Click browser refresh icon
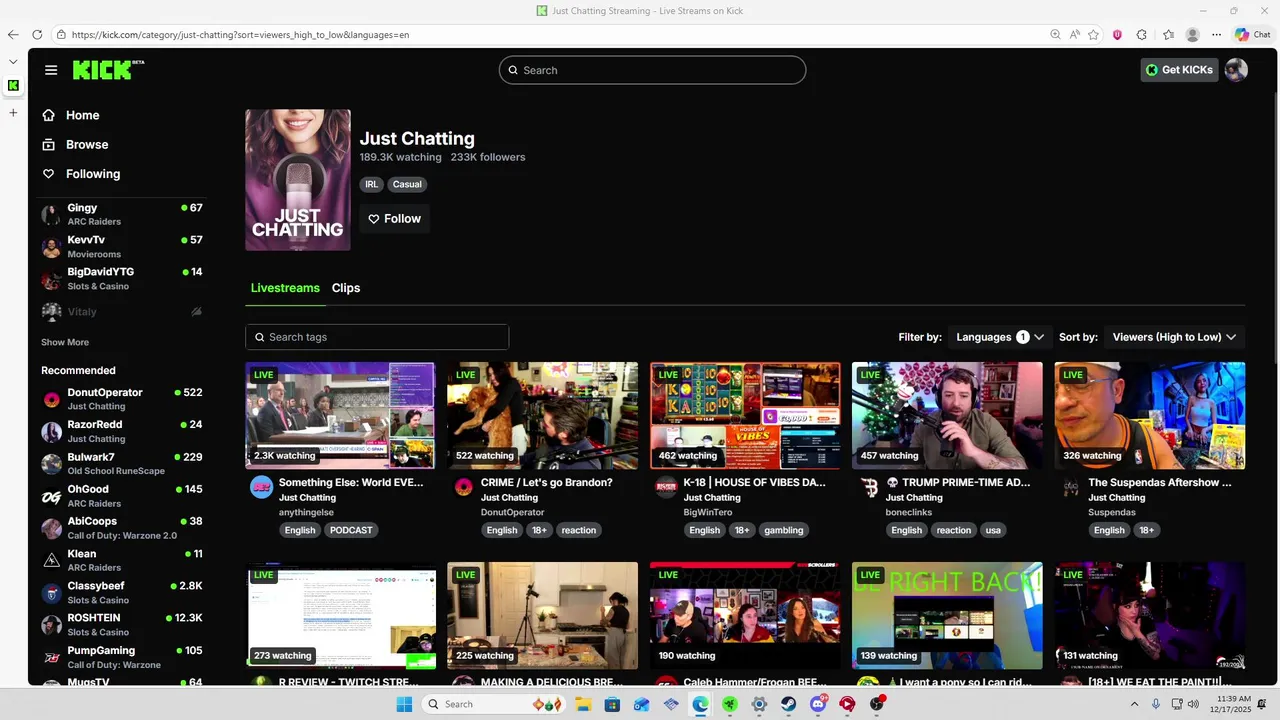This screenshot has width=1280, height=720. pyautogui.click(x=37, y=34)
